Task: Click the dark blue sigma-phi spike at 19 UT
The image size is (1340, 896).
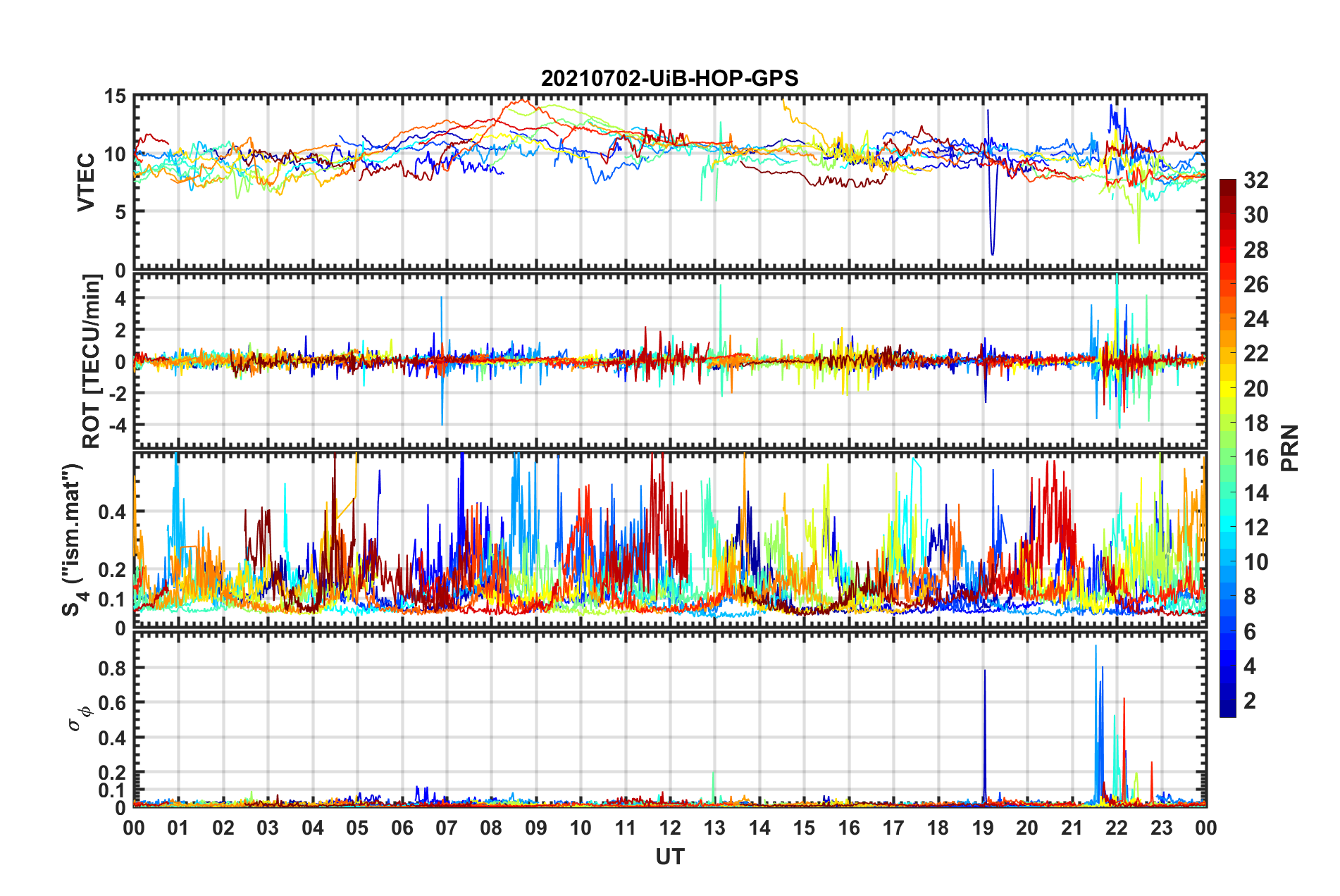Action: pyautogui.click(x=985, y=736)
